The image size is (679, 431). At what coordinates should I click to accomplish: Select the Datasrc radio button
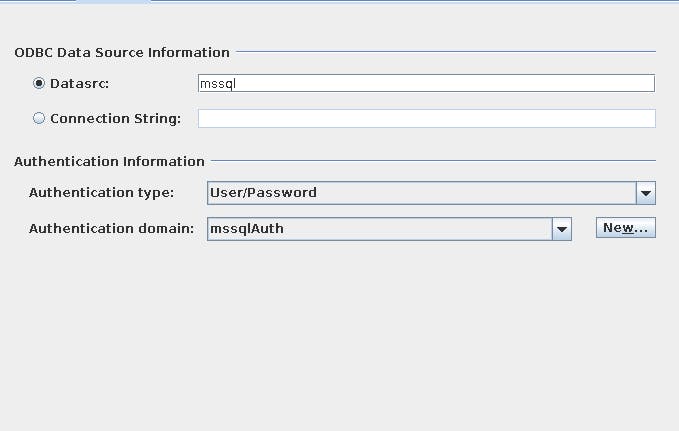[39, 84]
